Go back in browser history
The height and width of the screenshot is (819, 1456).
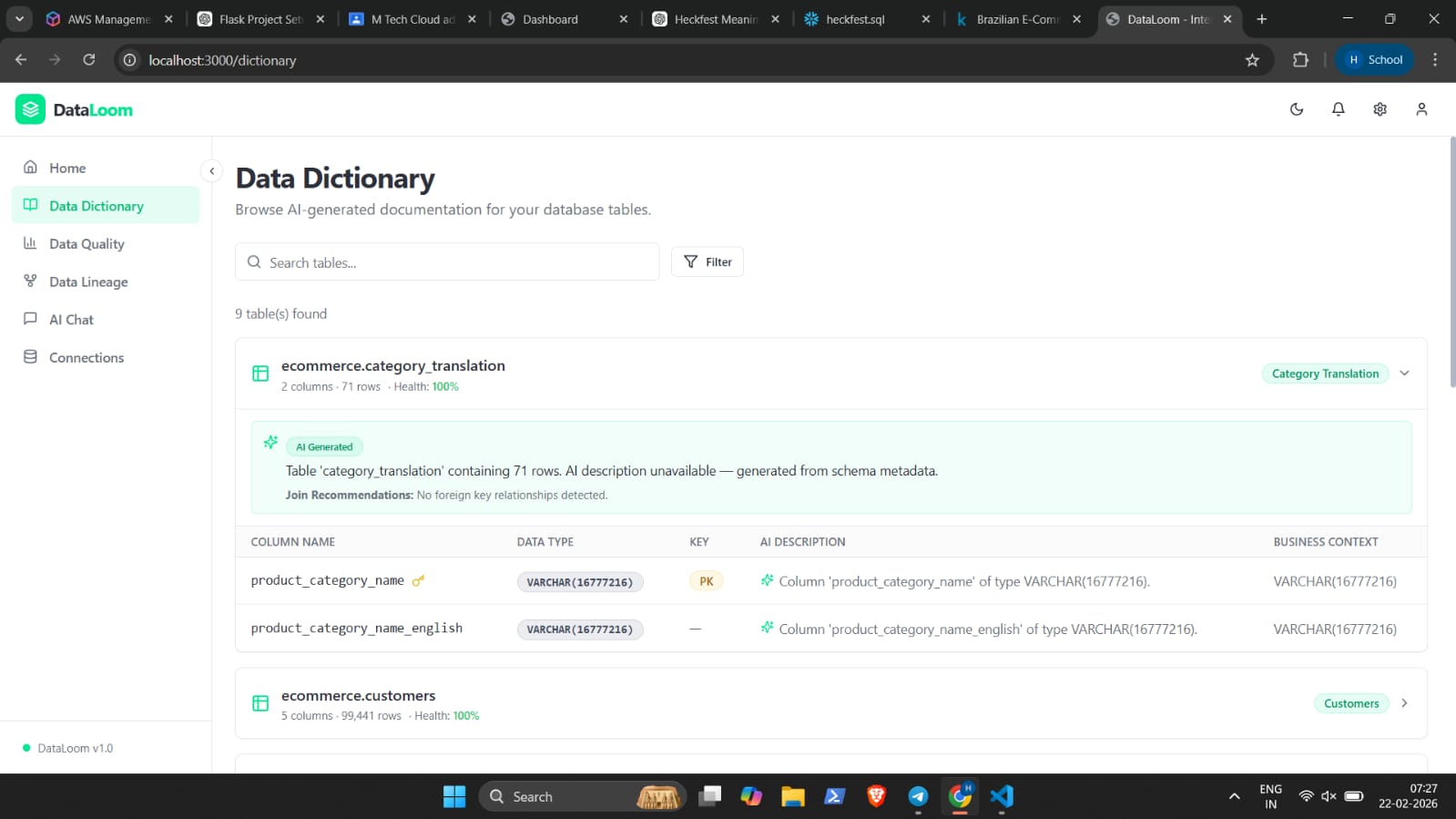click(x=21, y=60)
